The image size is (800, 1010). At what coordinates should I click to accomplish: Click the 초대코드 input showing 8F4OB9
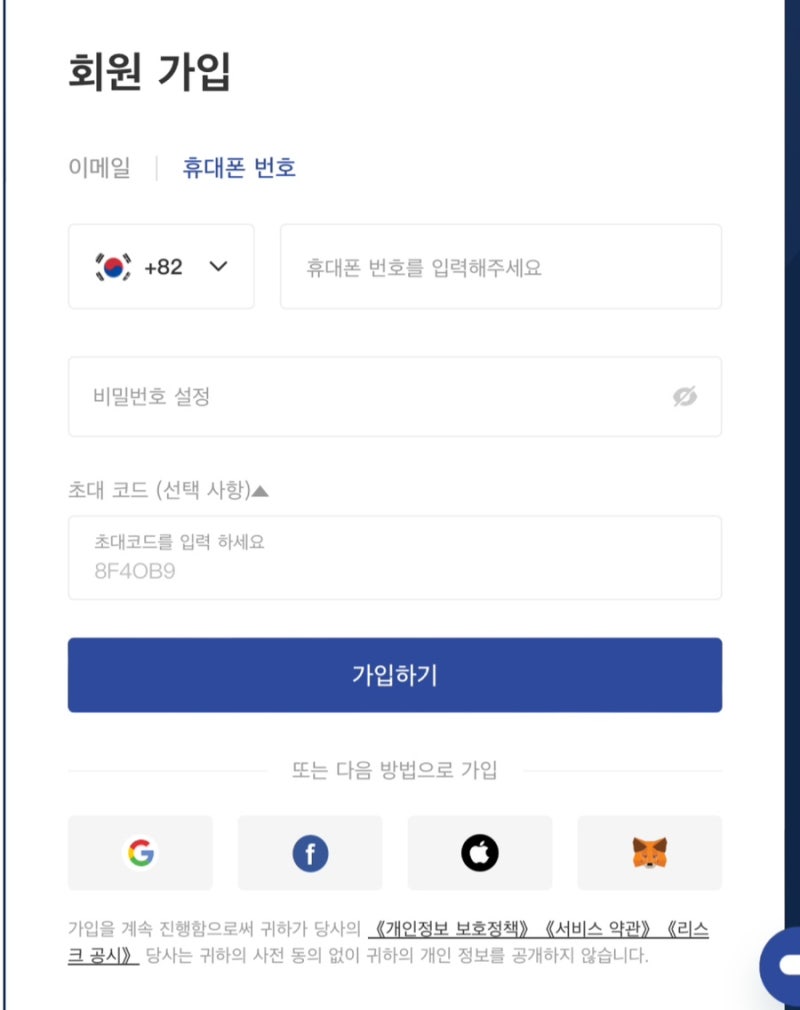pyautogui.click(x=394, y=558)
